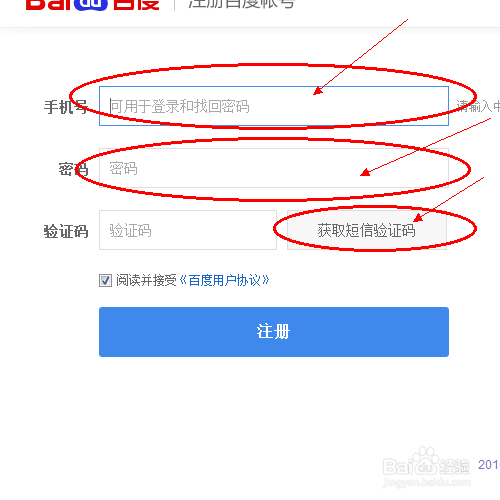Click the blue 注册 register button

(x=274, y=332)
